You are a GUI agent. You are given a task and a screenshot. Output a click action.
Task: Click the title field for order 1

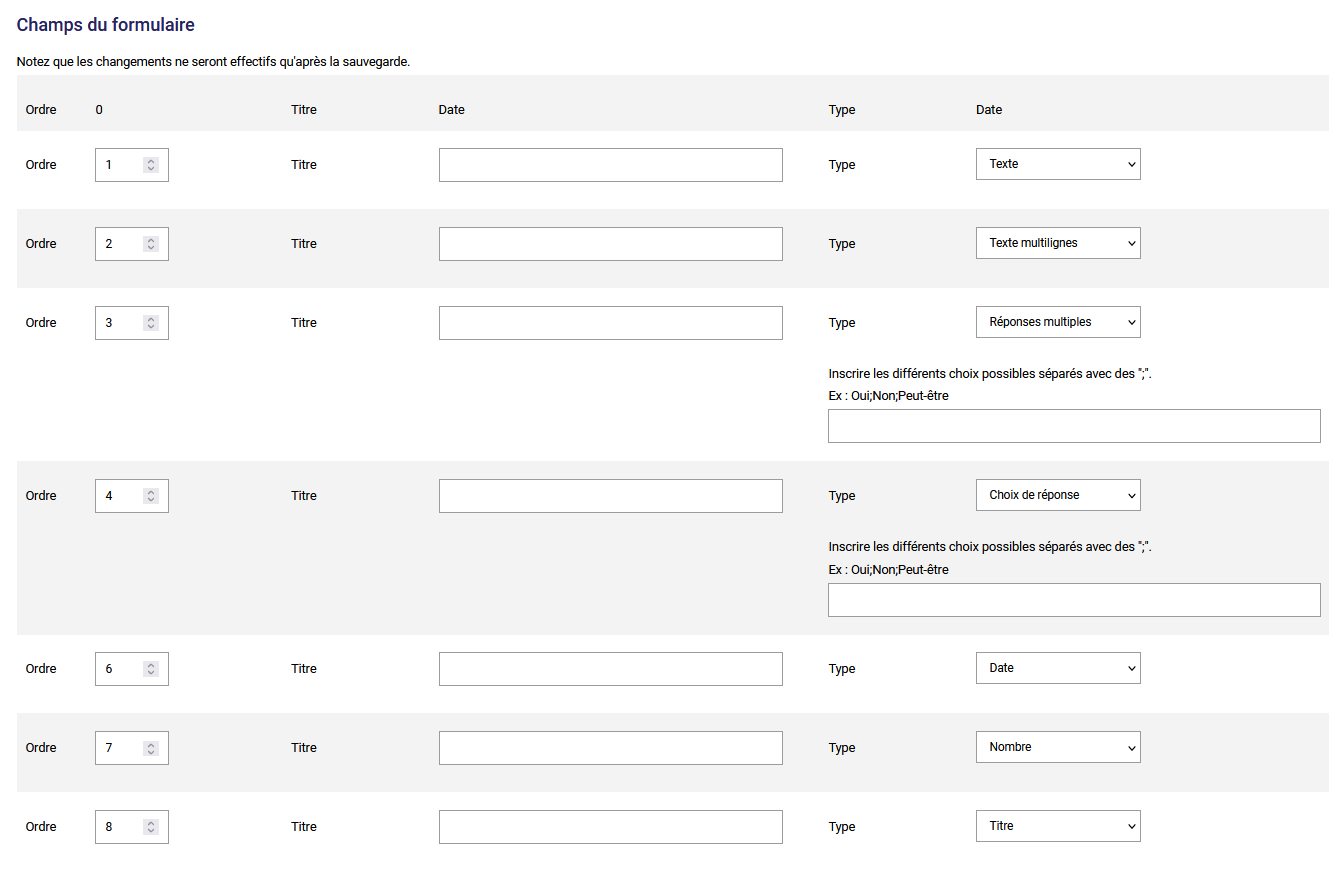[x=610, y=165]
